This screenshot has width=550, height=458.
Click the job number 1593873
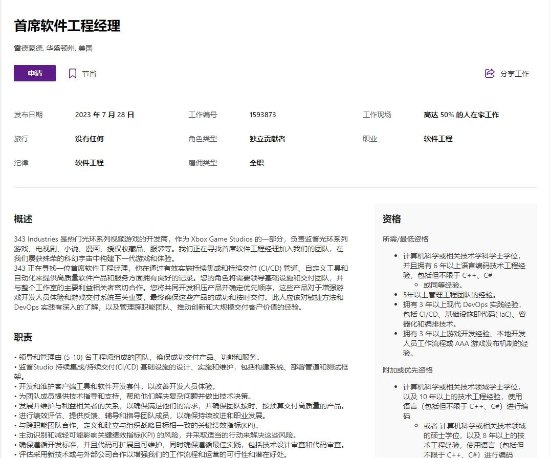pos(263,115)
